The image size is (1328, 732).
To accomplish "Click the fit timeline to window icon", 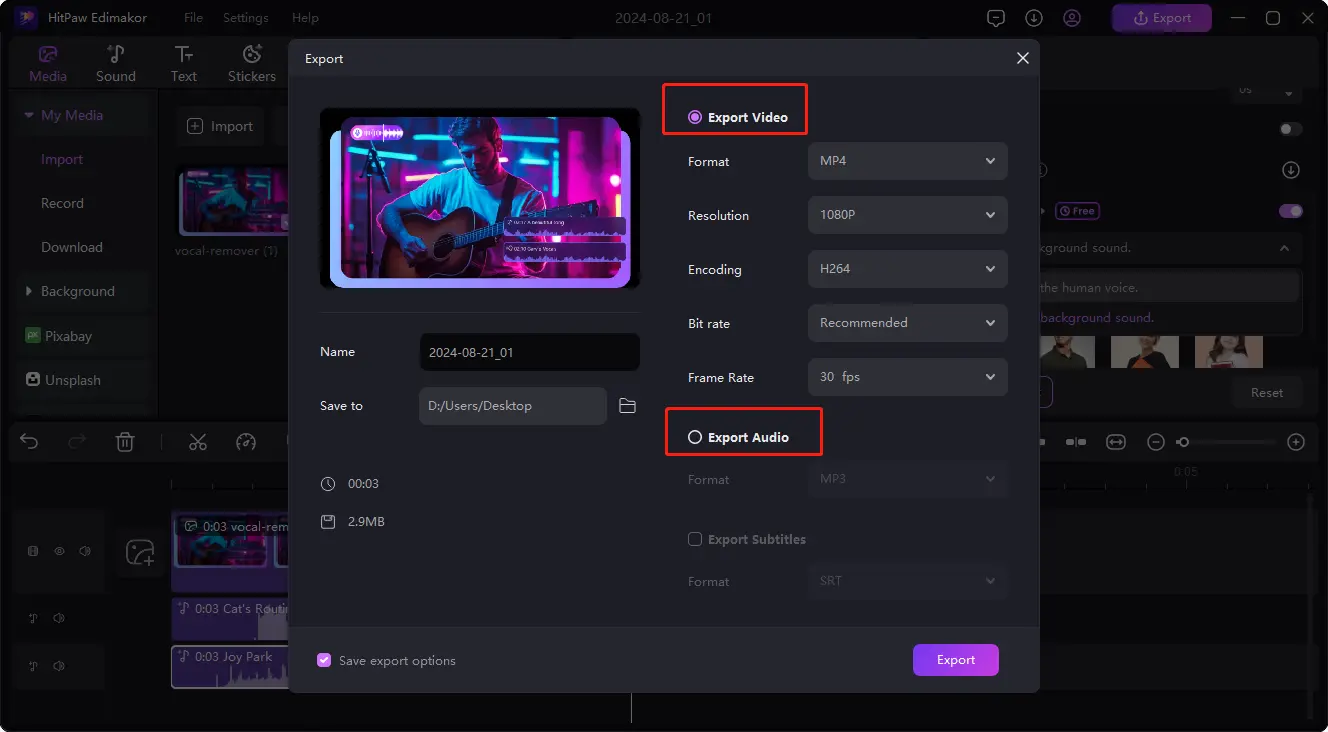I will 1116,442.
